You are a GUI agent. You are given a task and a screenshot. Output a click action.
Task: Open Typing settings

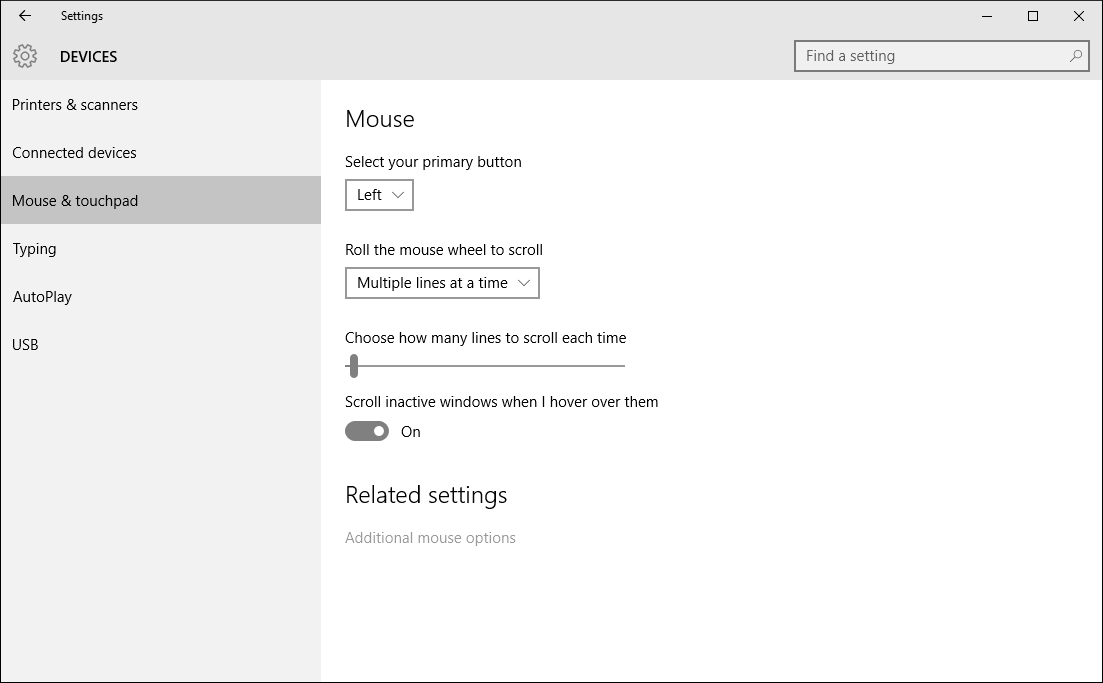(161, 249)
